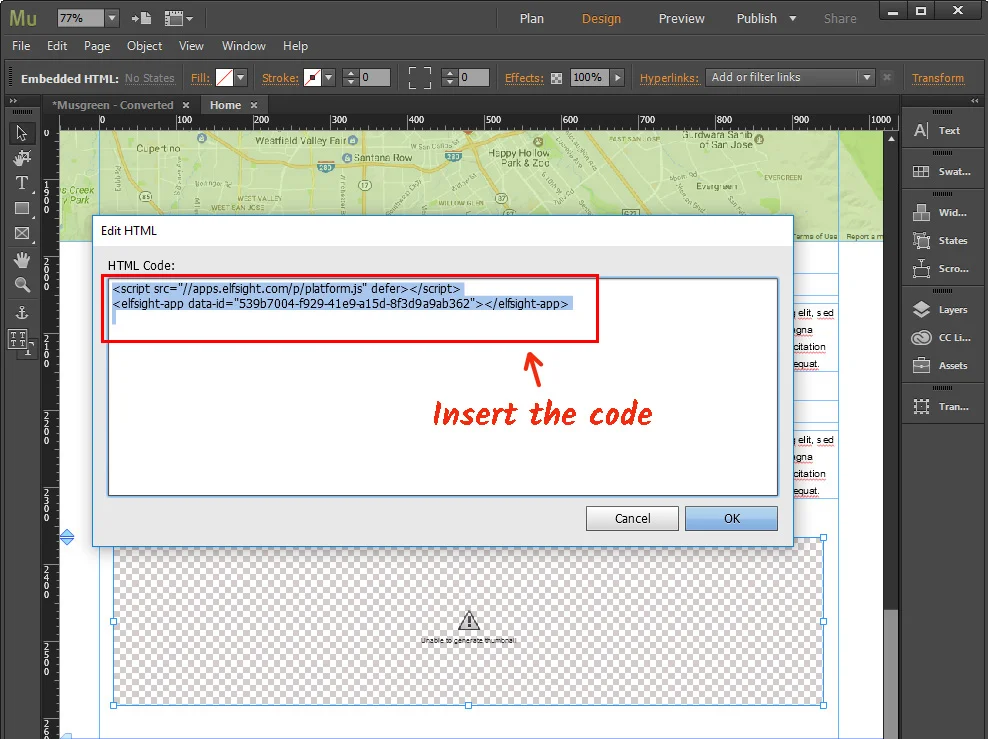Clear hyperlink with the X icon
The image size is (988, 739).
coord(887,77)
